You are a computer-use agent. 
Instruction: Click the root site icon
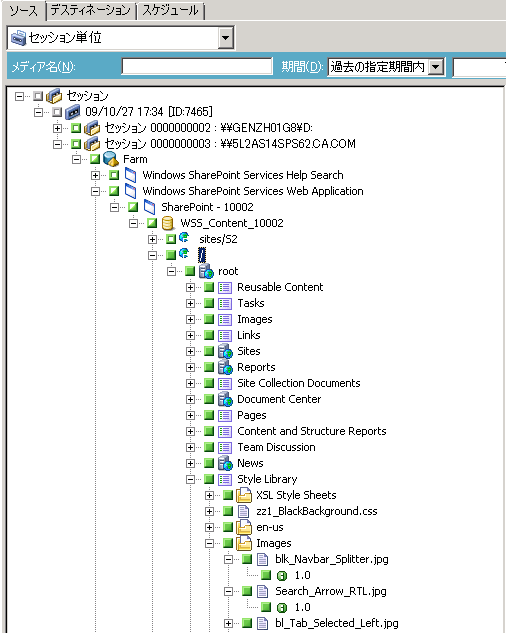click(206, 271)
